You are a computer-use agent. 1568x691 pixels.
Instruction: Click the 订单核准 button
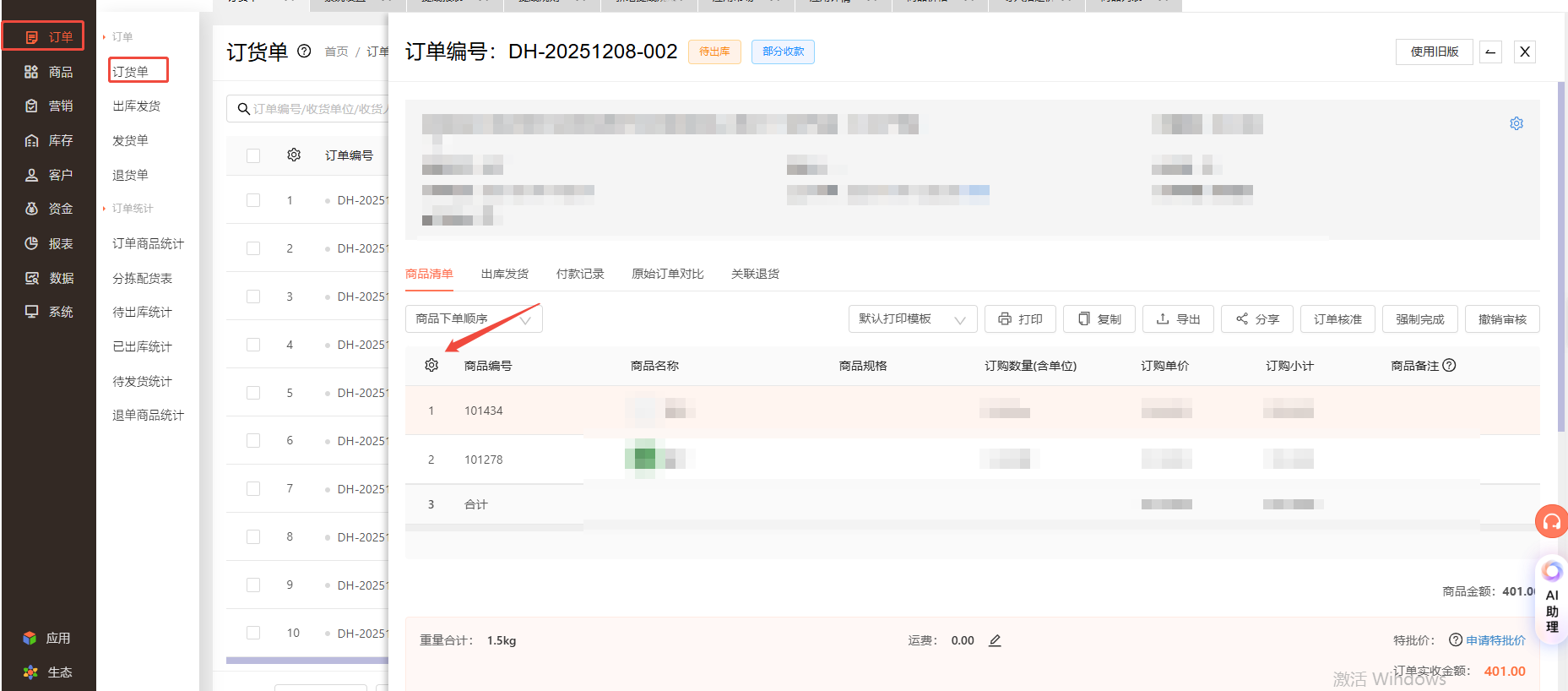tap(1337, 319)
